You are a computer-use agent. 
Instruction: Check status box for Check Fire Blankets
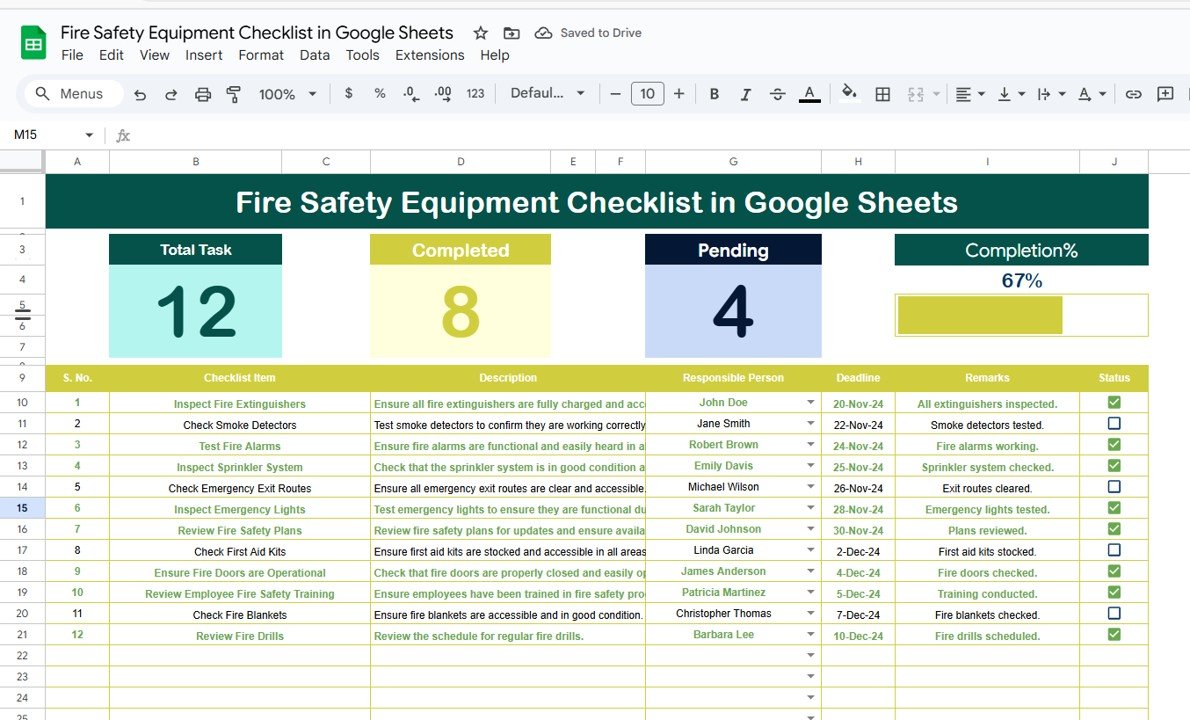coord(1114,613)
